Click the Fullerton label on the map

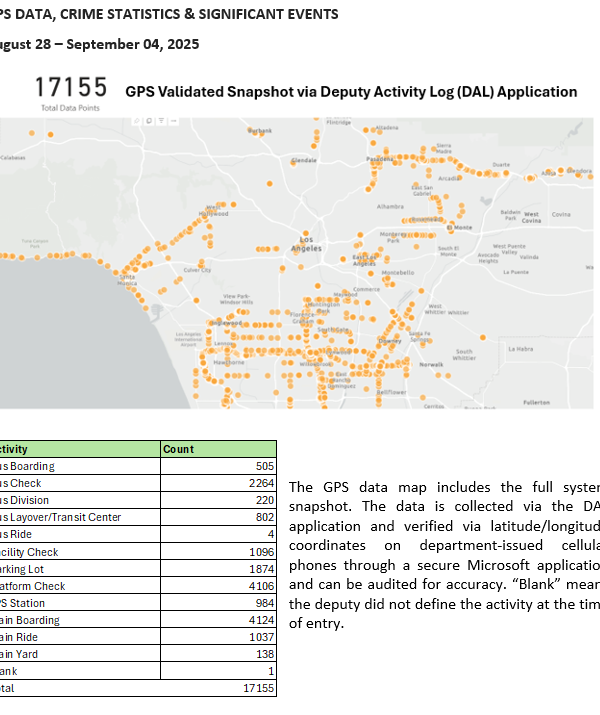click(536, 402)
